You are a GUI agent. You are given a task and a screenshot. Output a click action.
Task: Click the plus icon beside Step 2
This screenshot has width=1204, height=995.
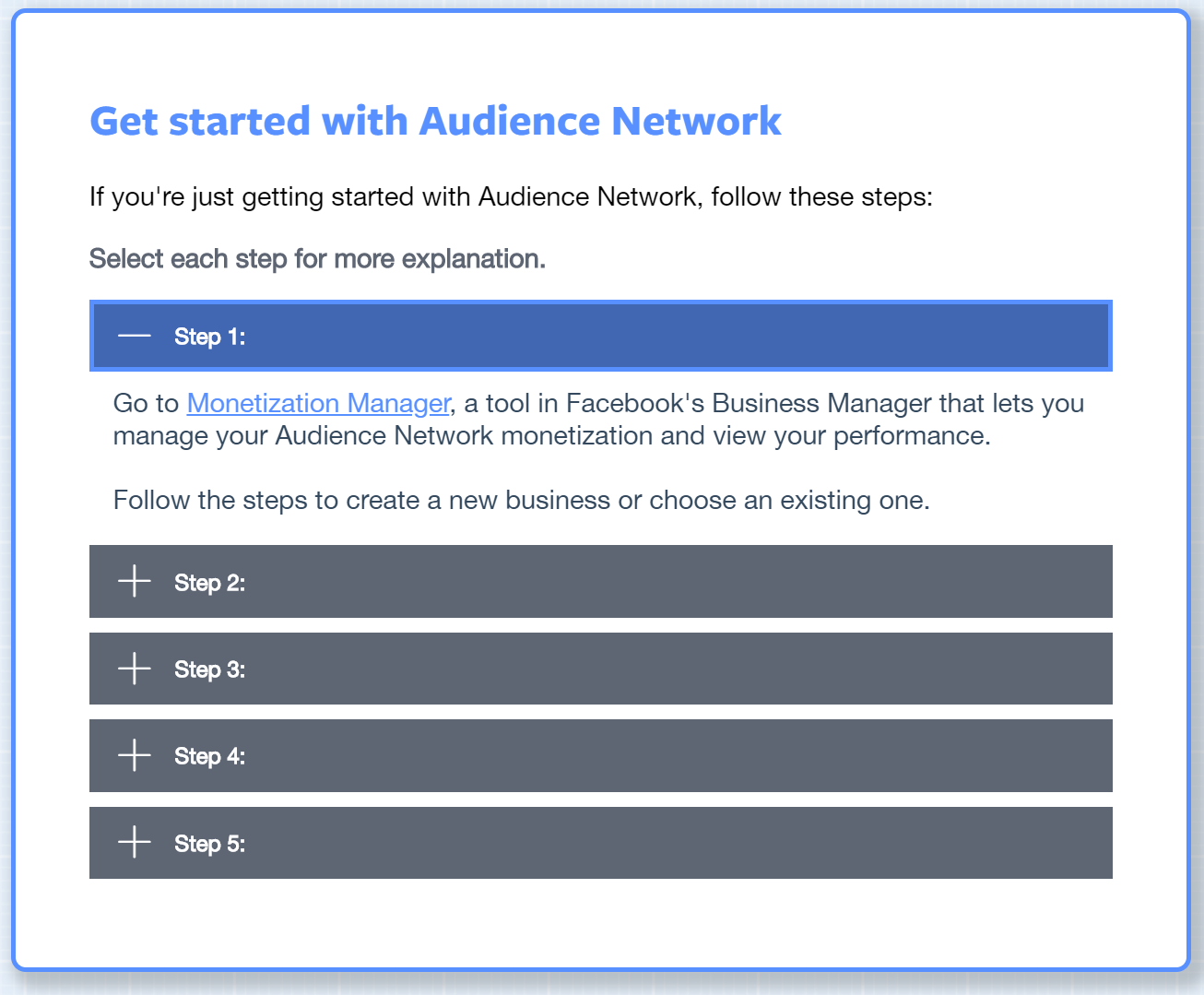[x=135, y=581]
